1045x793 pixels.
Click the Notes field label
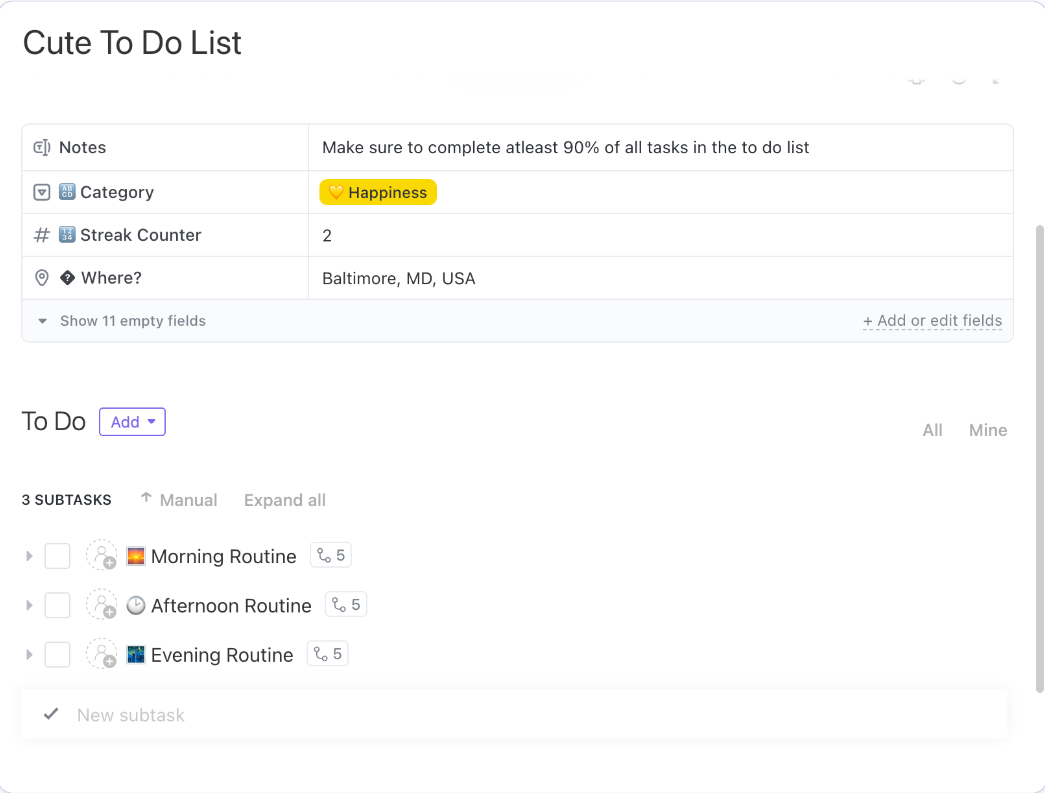point(83,147)
